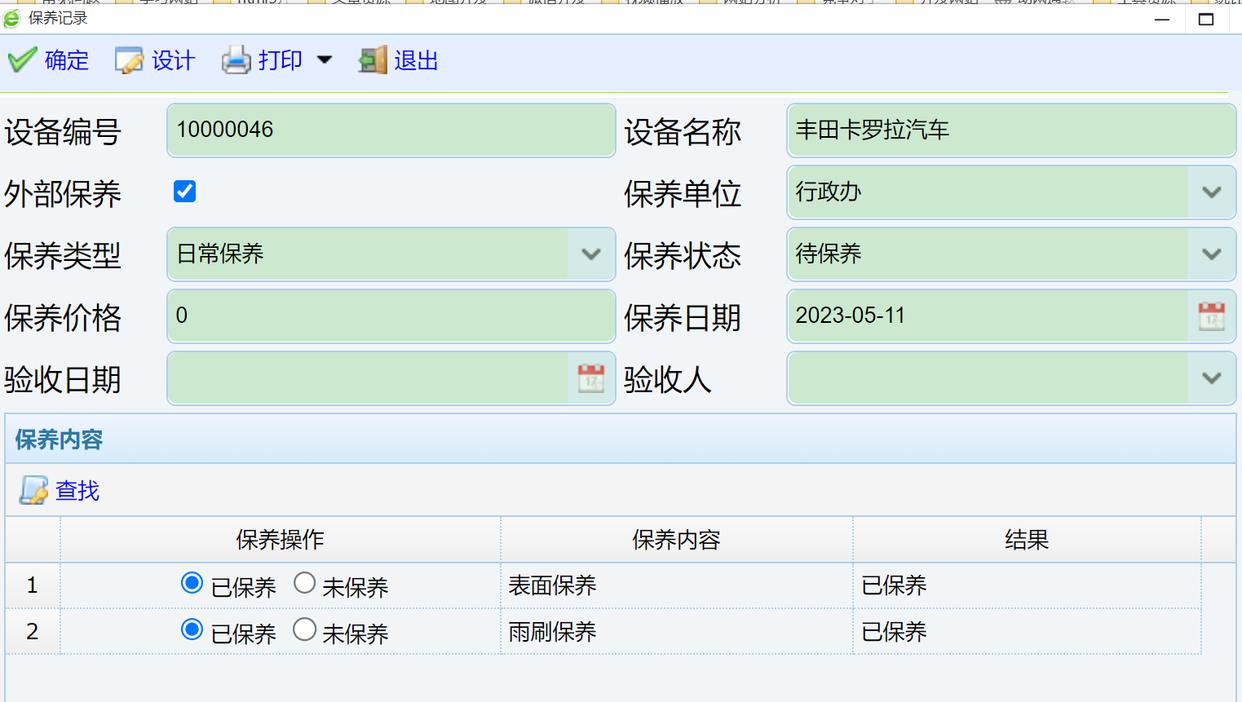Click the 退出 exit door icon
1242x702 pixels.
372,61
